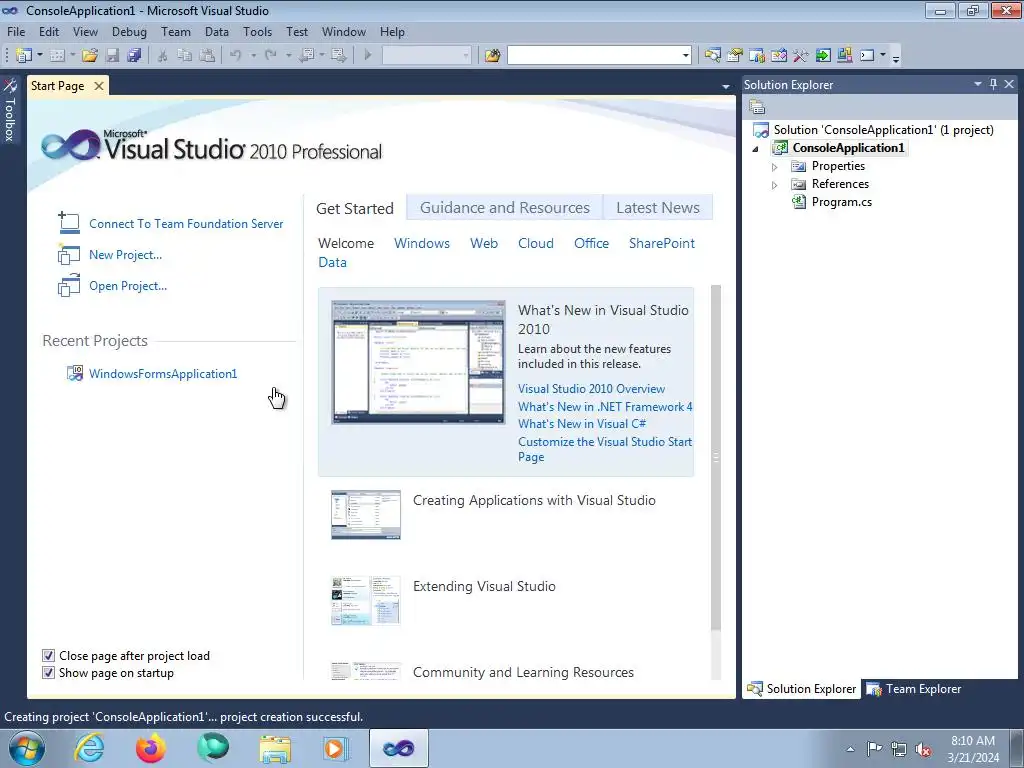The width and height of the screenshot is (1024, 768).
Task: Open the Solution Configurations combo box
Action: point(426,56)
